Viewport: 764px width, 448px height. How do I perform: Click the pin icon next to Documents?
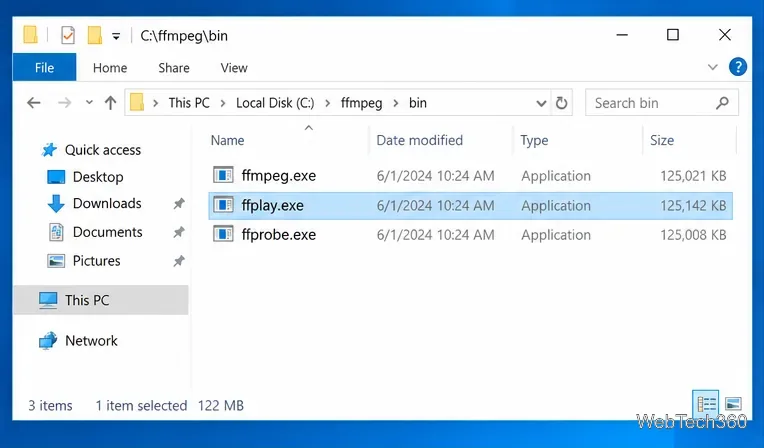click(179, 233)
